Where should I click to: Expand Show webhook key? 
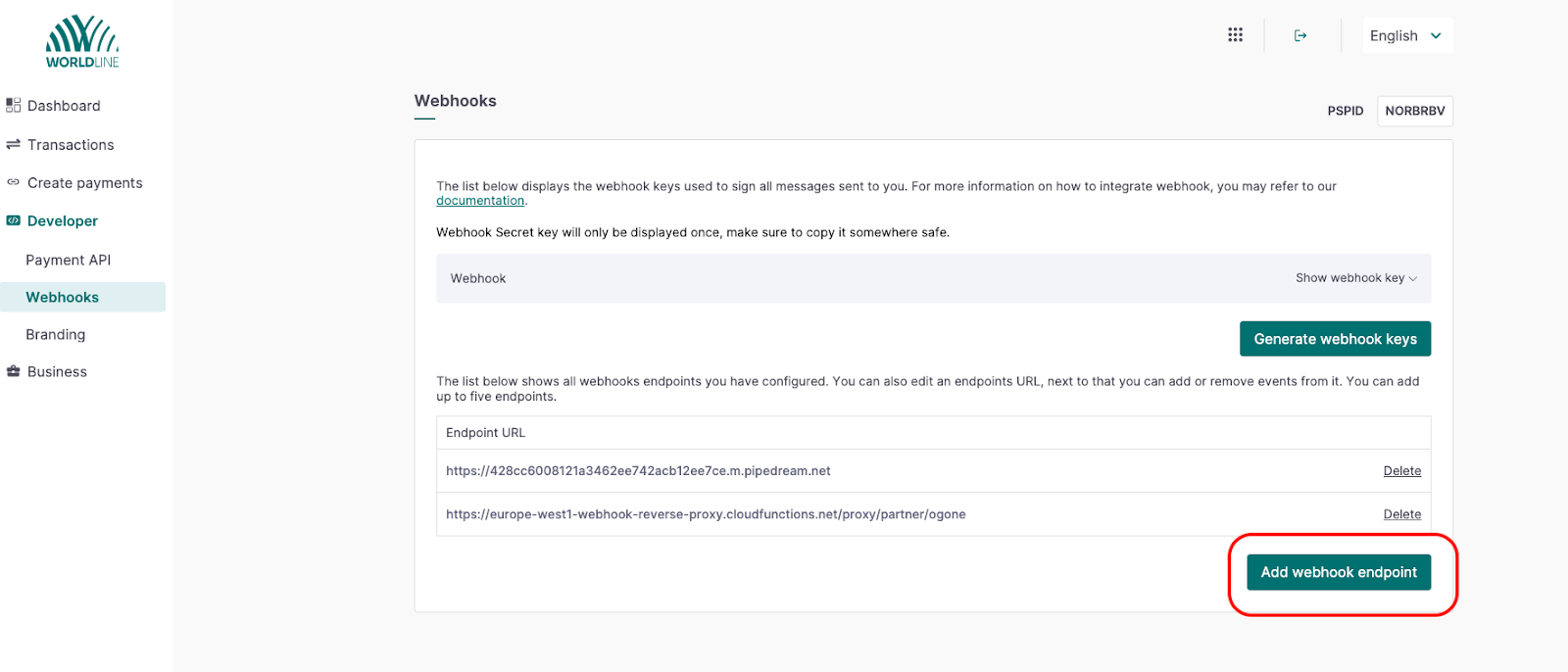pyautogui.click(x=1355, y=278)
